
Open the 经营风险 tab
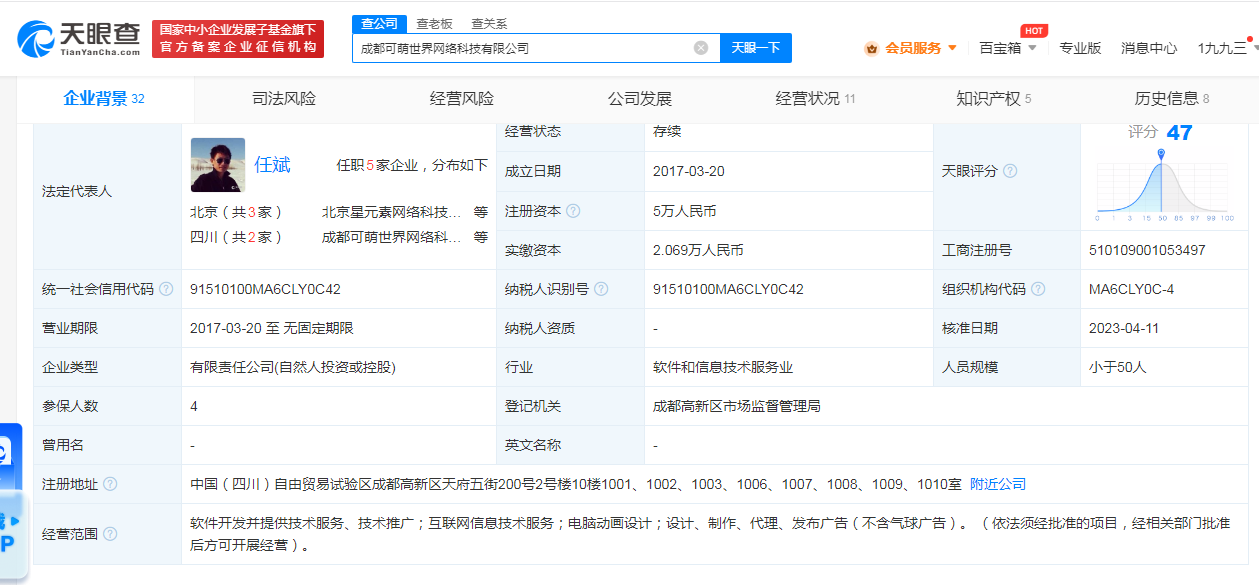point(462,99)
